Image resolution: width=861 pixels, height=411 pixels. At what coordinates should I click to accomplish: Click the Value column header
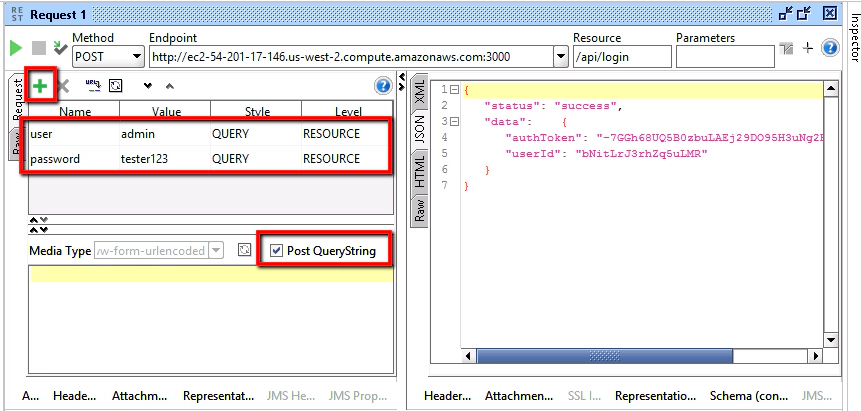(x=165, y=111)
